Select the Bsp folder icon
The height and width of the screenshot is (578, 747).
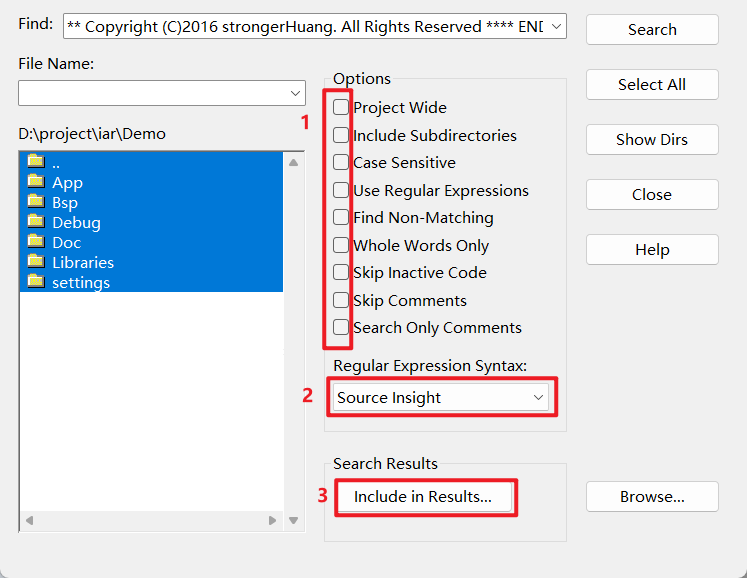36,201
